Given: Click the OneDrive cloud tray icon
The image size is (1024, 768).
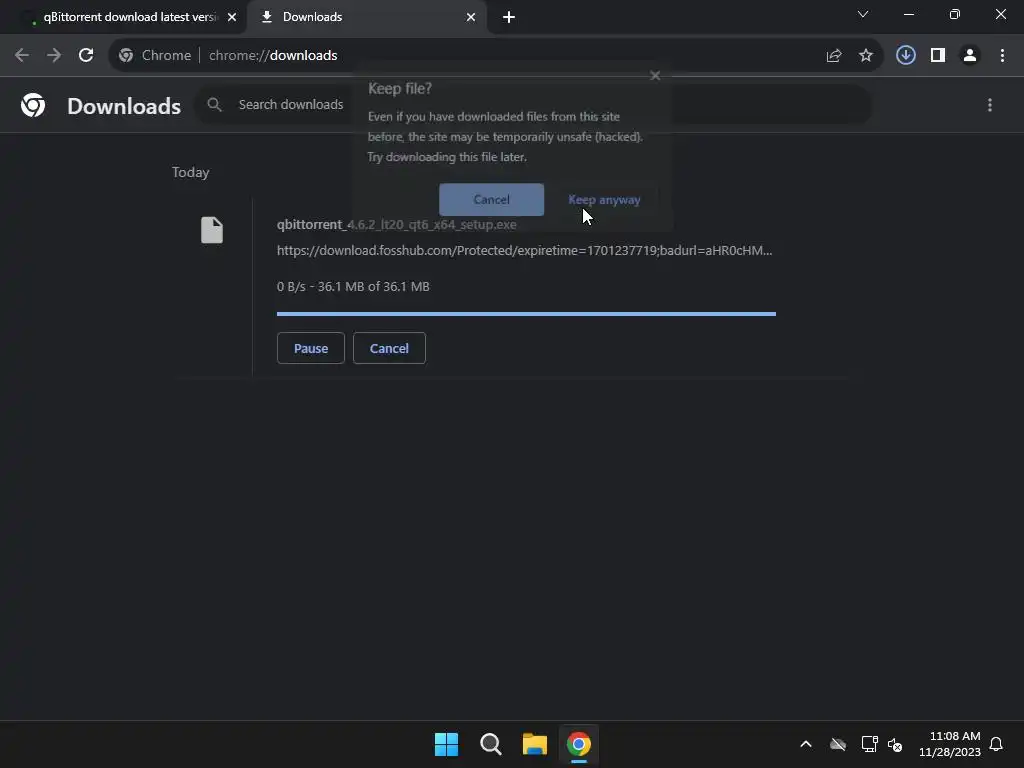Looking at the screenshot, I should [x=838, y=744].
